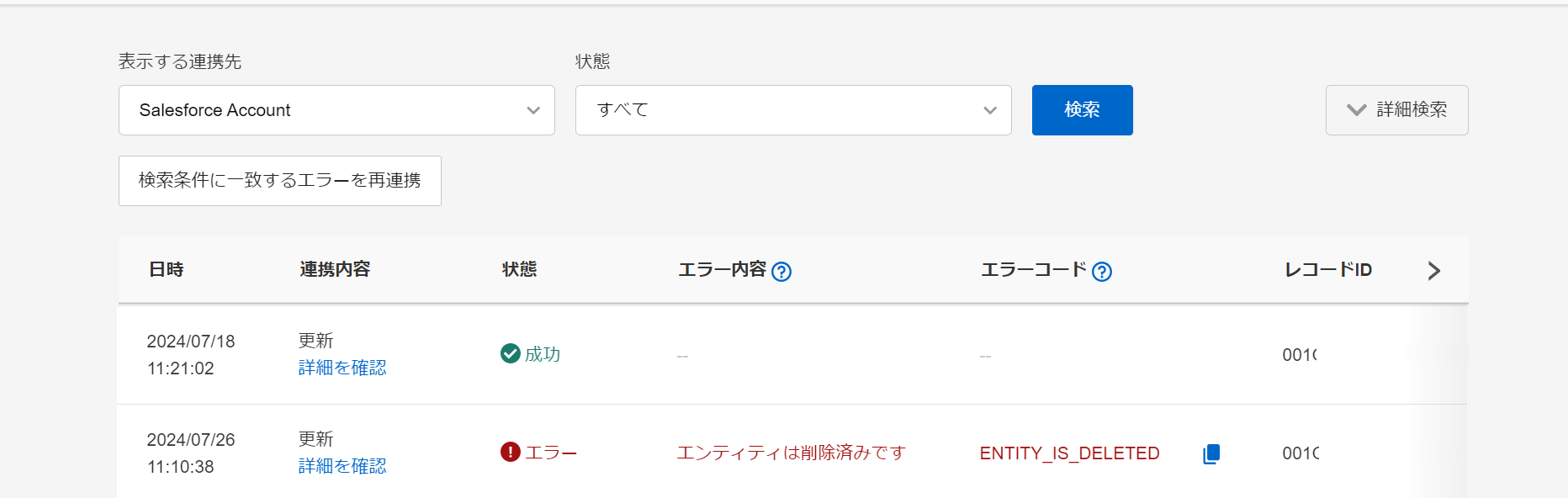Open help for エラーコード column
Screen dimensions: 1568x498
click(1102, 272)
